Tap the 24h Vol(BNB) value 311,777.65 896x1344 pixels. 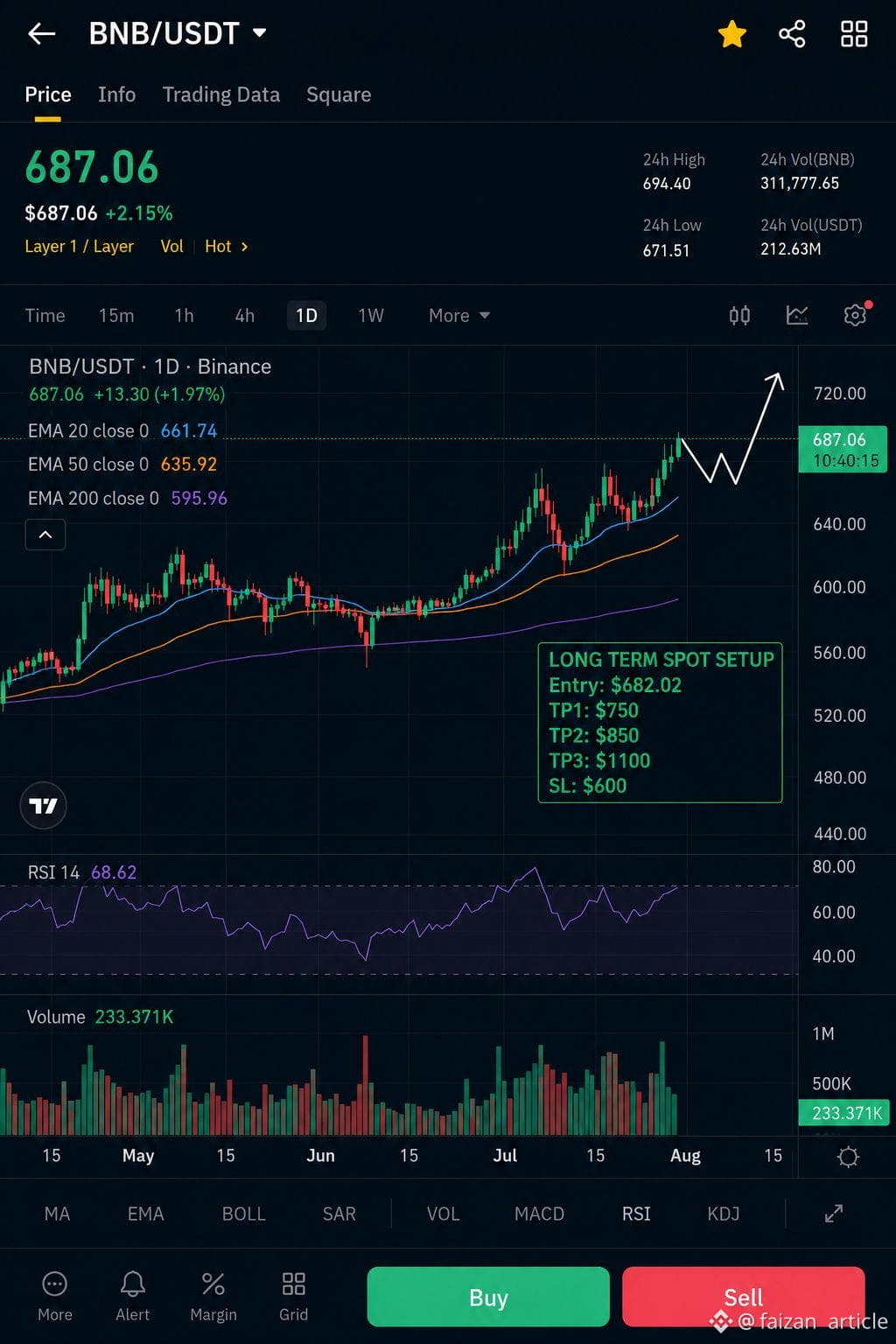coord(800,184)
